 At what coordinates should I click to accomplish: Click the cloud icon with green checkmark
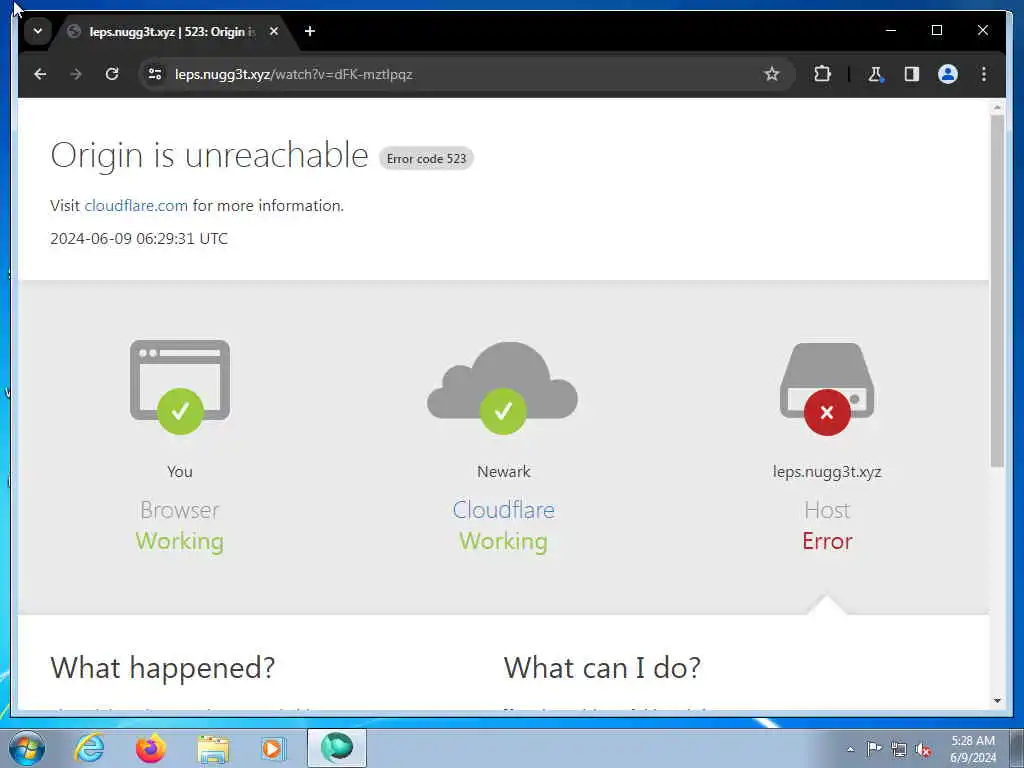coord(502,388)
